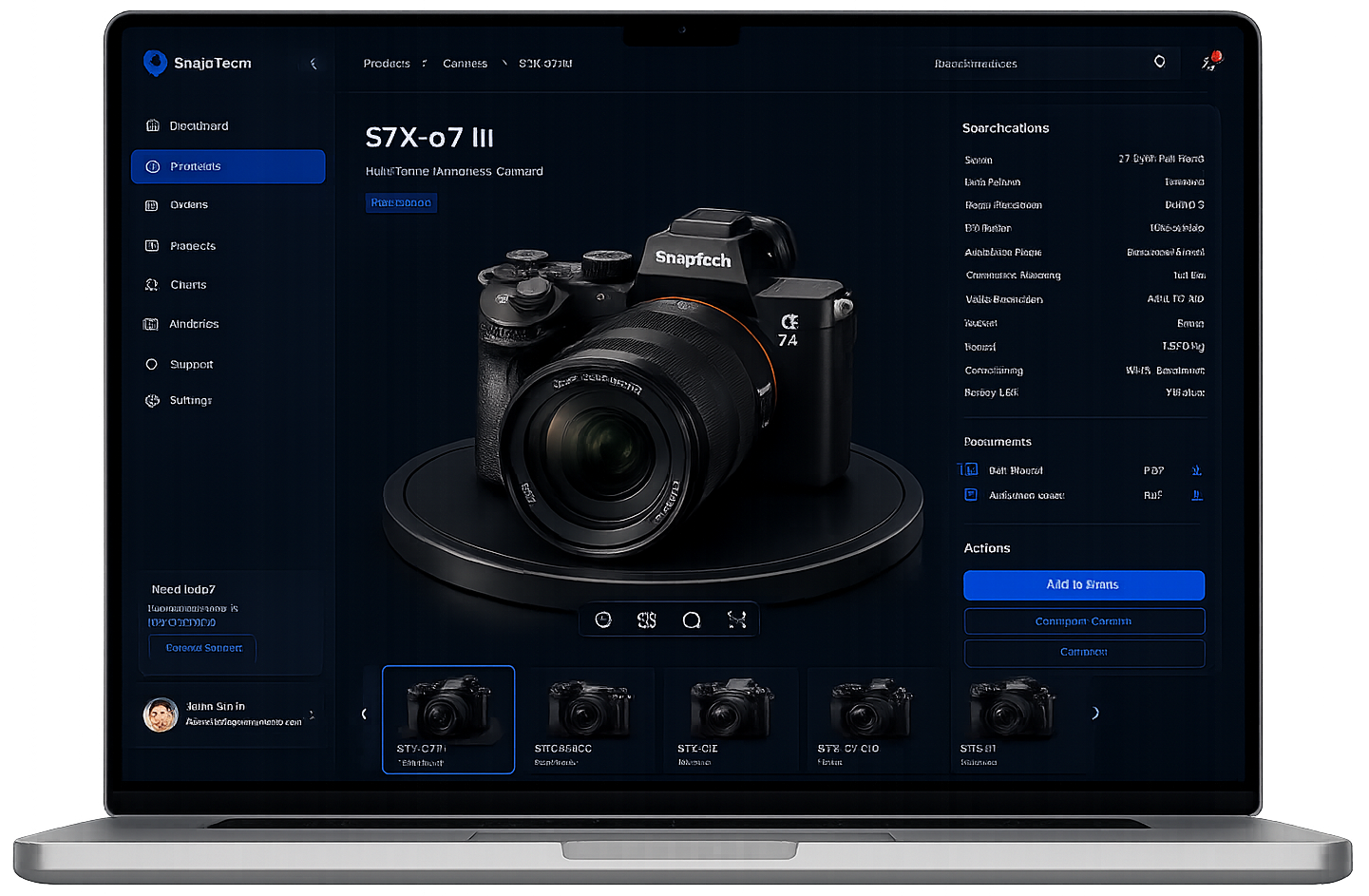
Task: Click the file icon of the second document
Action: click(971, 494)
